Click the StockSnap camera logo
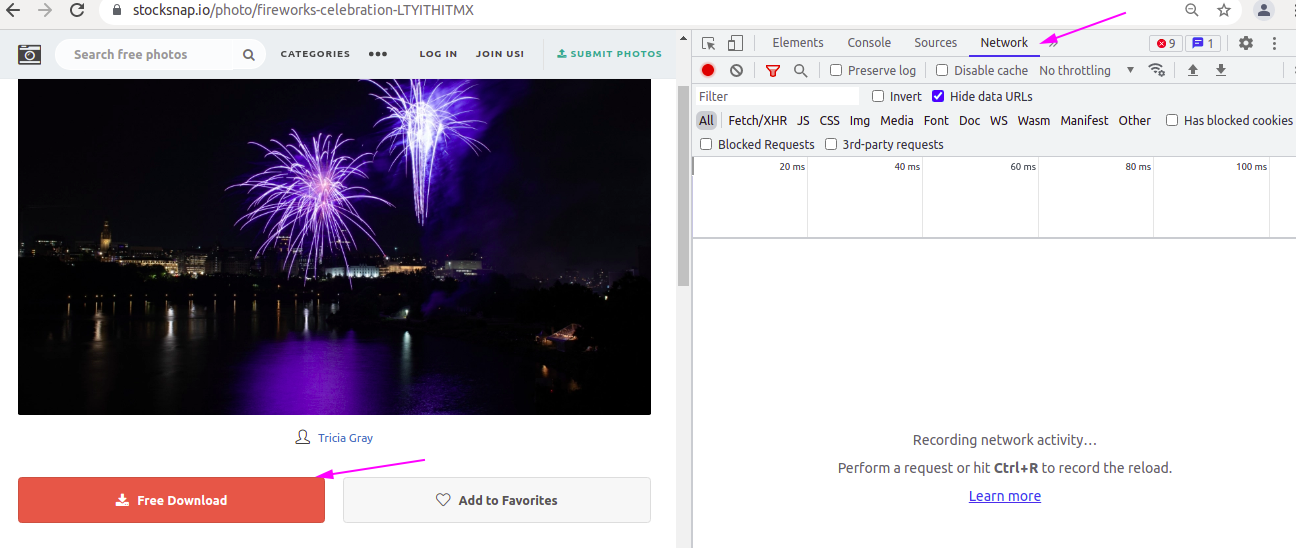The width and height of the screenshot is (1296, 548). point(30,54)
